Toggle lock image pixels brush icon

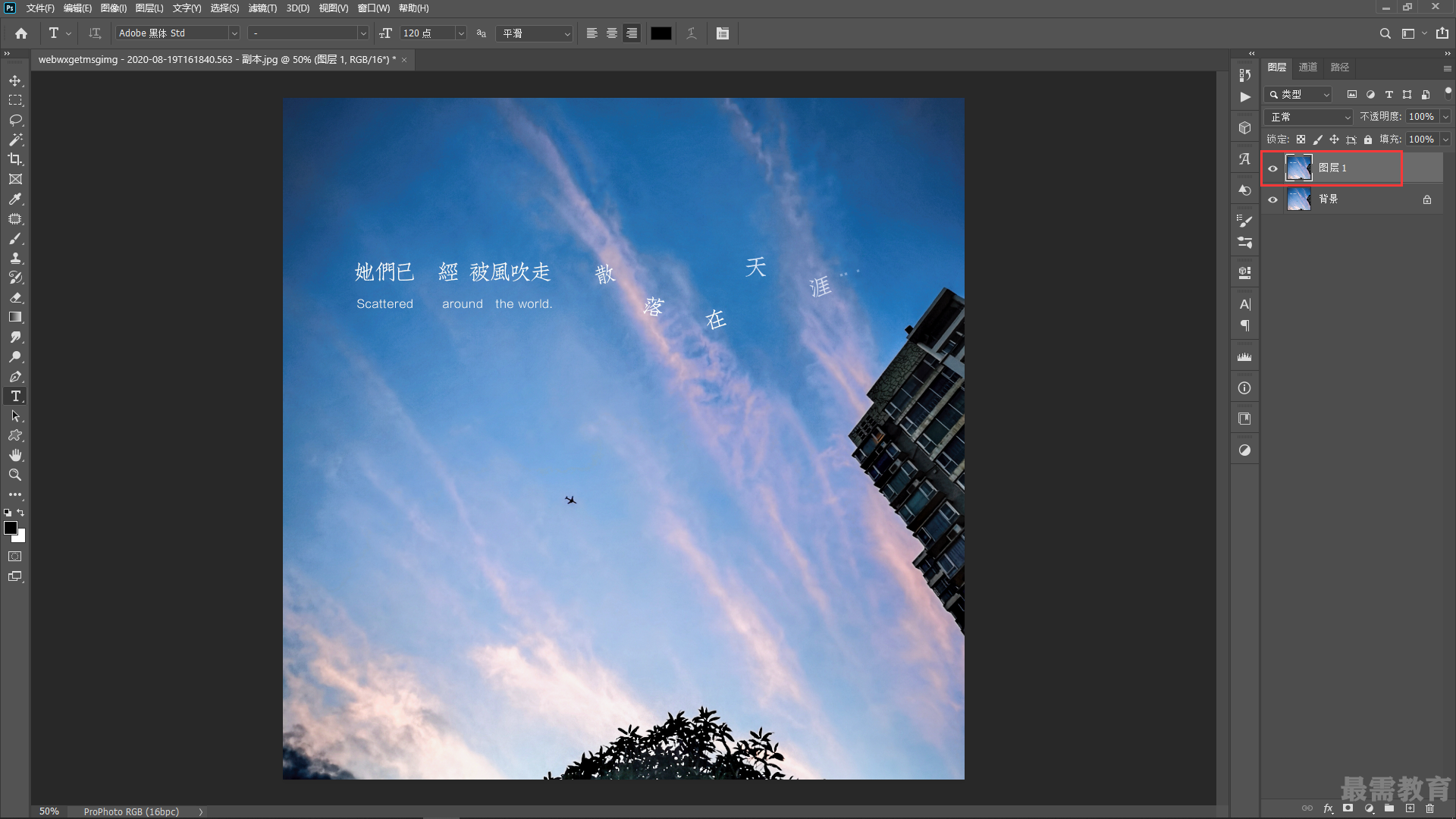point(1317,140)
